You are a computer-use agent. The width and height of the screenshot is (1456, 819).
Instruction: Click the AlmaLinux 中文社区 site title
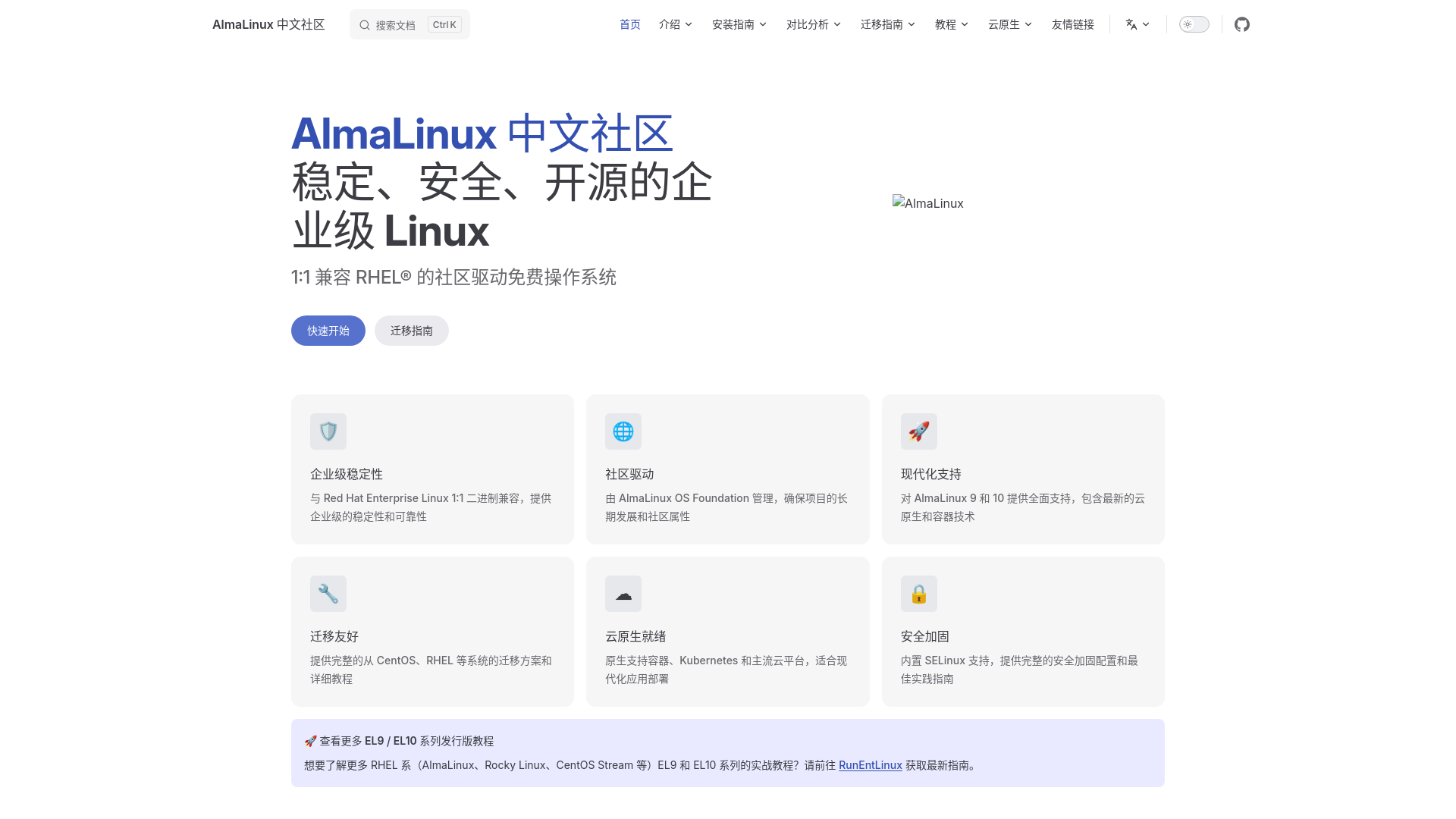click(268, 24)
